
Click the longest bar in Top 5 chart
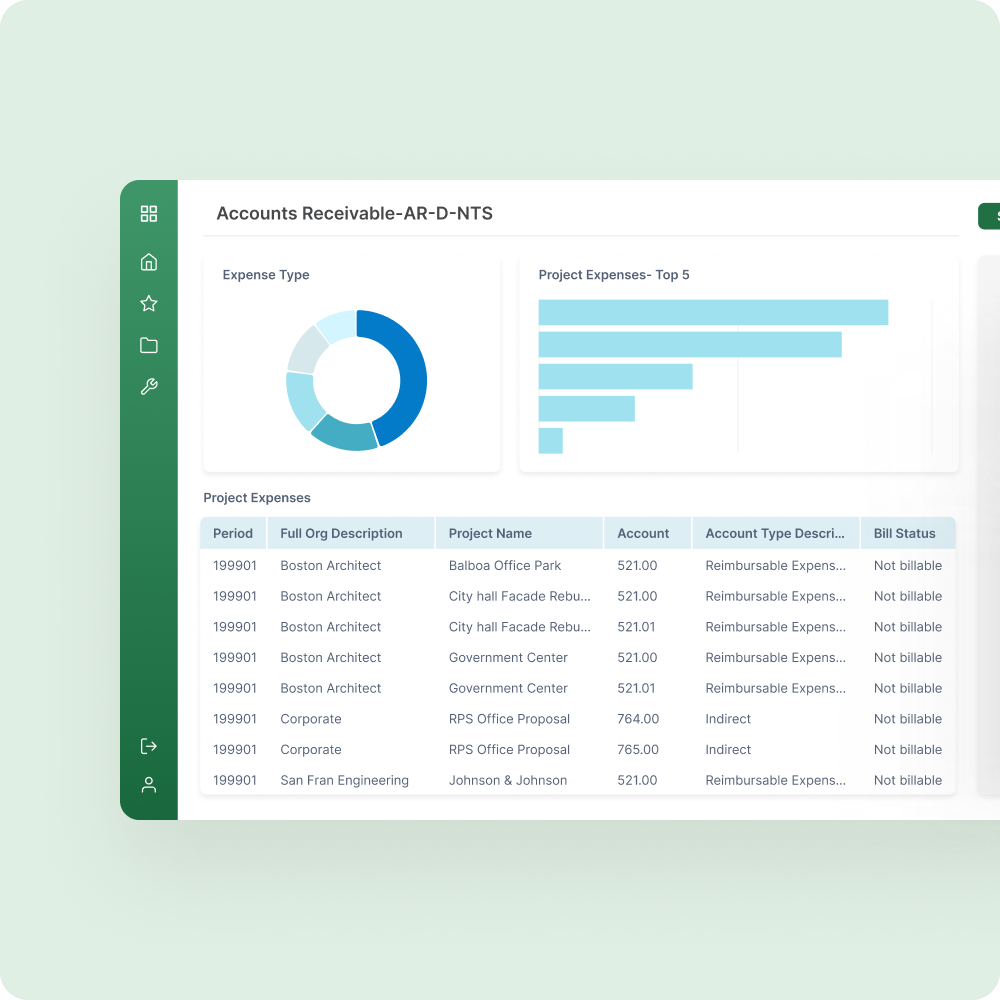click(x=713, y=312)
